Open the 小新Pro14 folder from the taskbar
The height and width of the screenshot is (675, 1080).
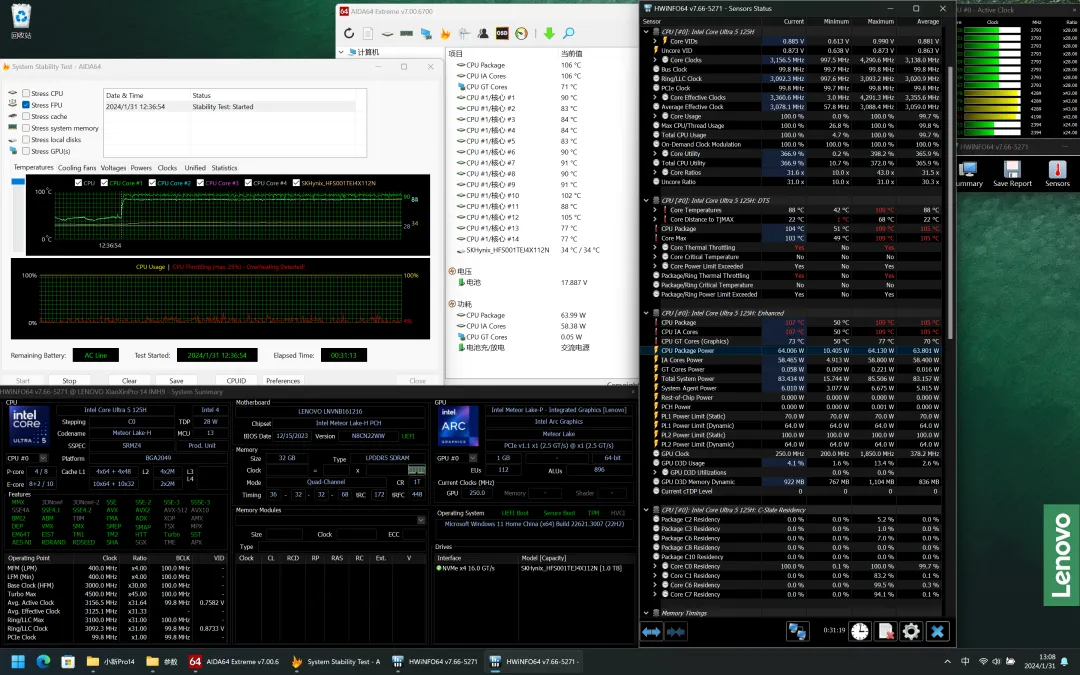tap(110, 661)
